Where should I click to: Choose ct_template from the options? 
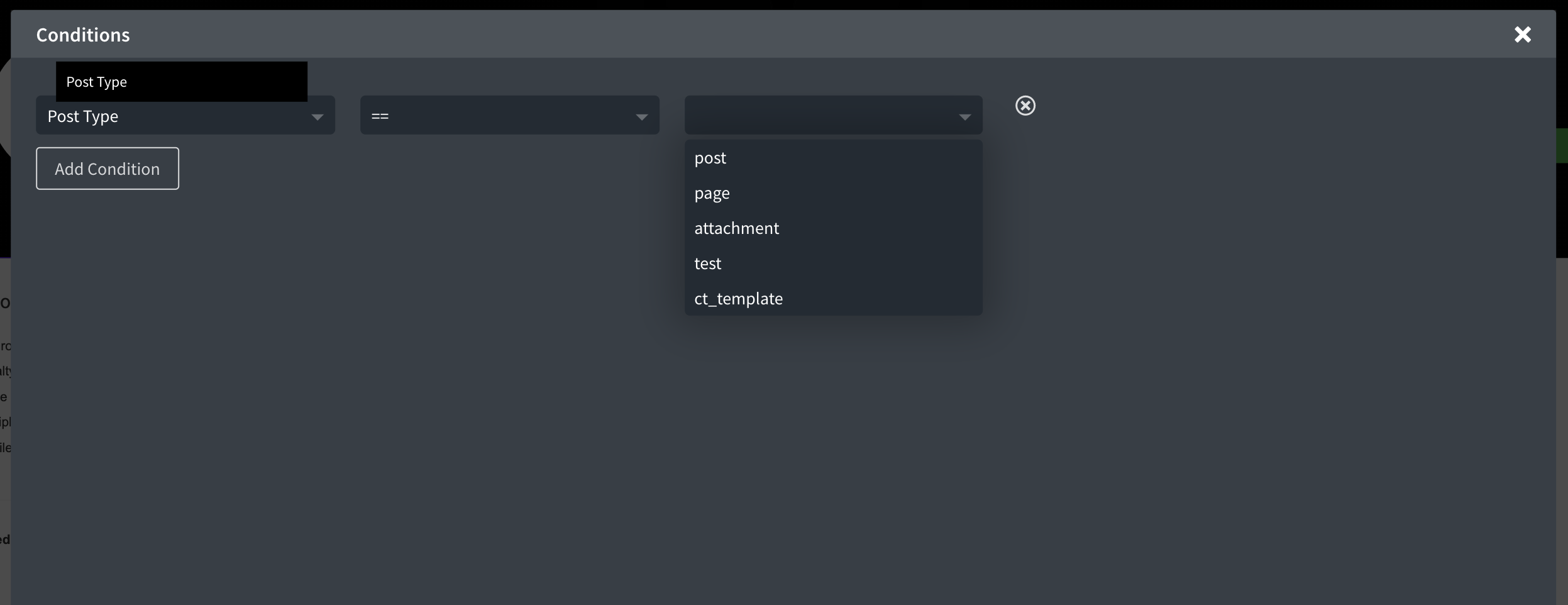coord(738,299)
